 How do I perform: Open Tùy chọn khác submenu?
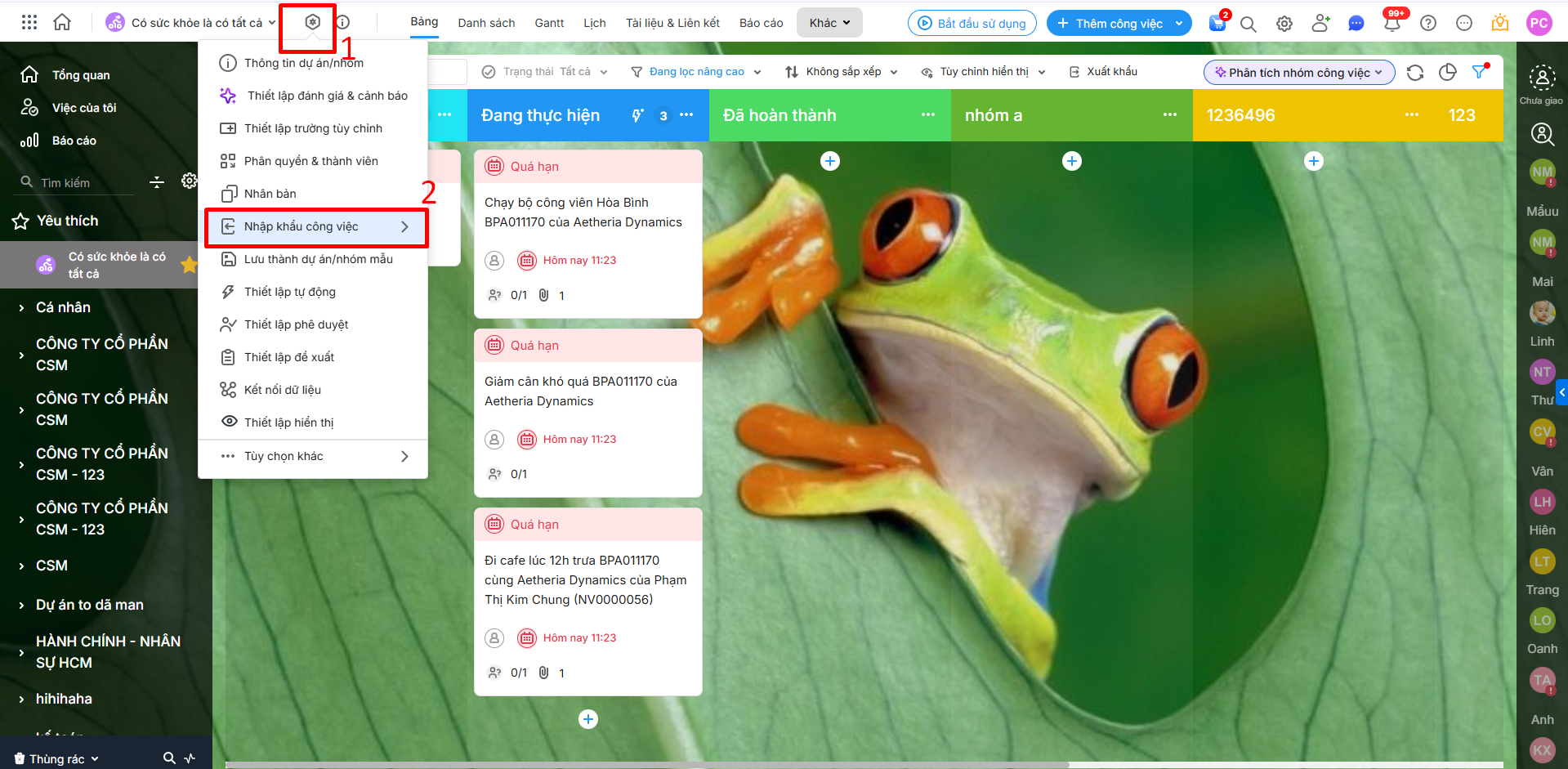(313, 456)
